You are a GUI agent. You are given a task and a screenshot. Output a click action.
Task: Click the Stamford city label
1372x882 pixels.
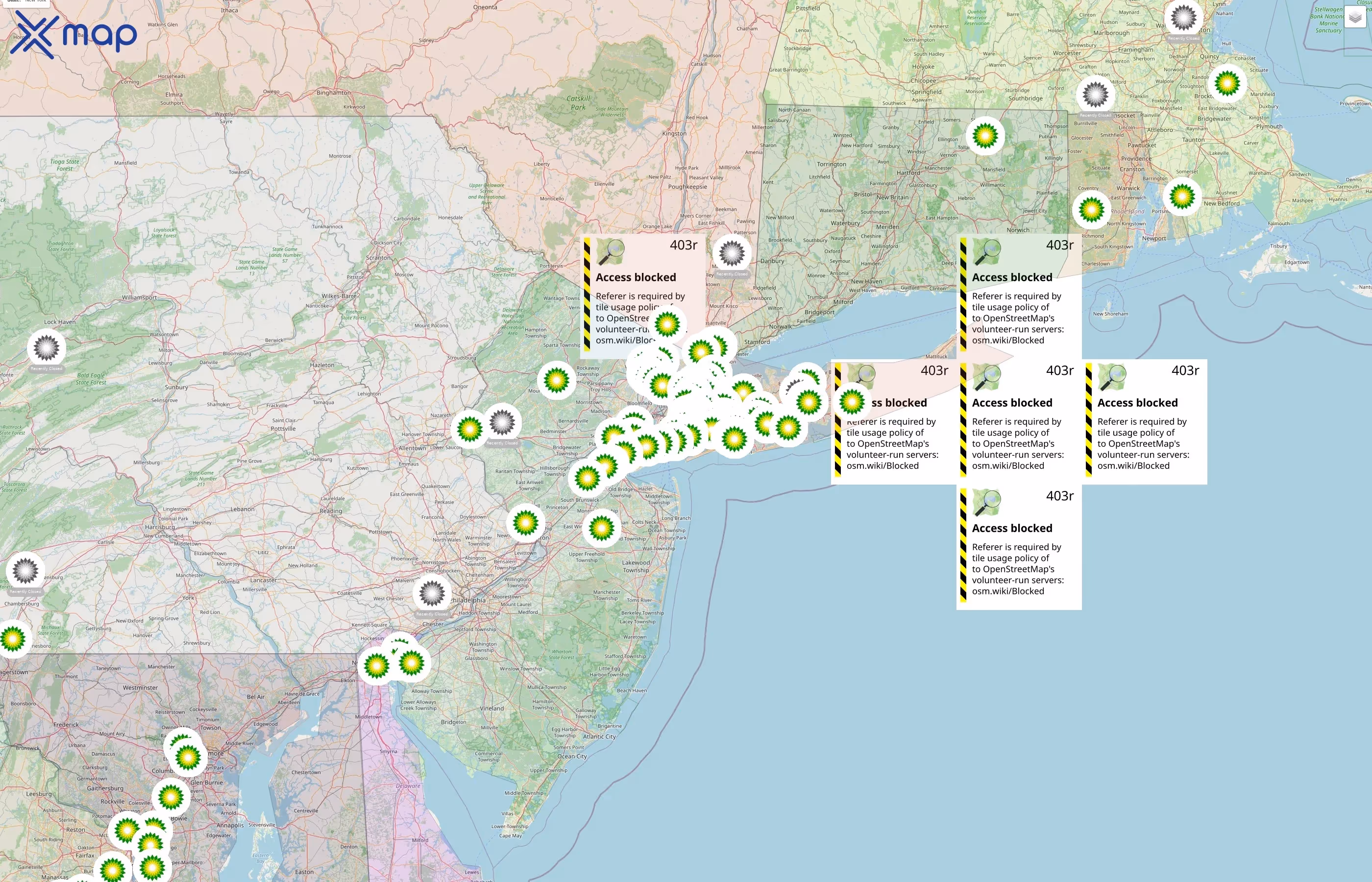[x=757, y=342]
